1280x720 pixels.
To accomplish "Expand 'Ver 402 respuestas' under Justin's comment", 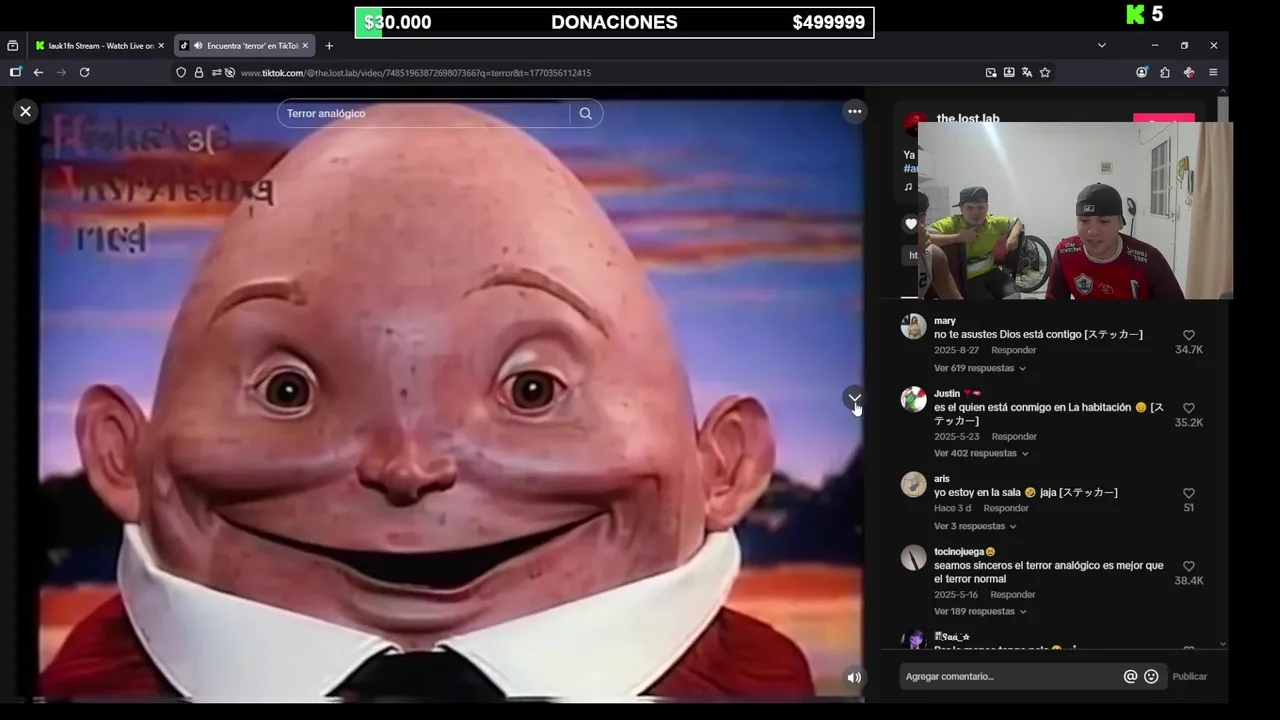I will pos(981,453).
